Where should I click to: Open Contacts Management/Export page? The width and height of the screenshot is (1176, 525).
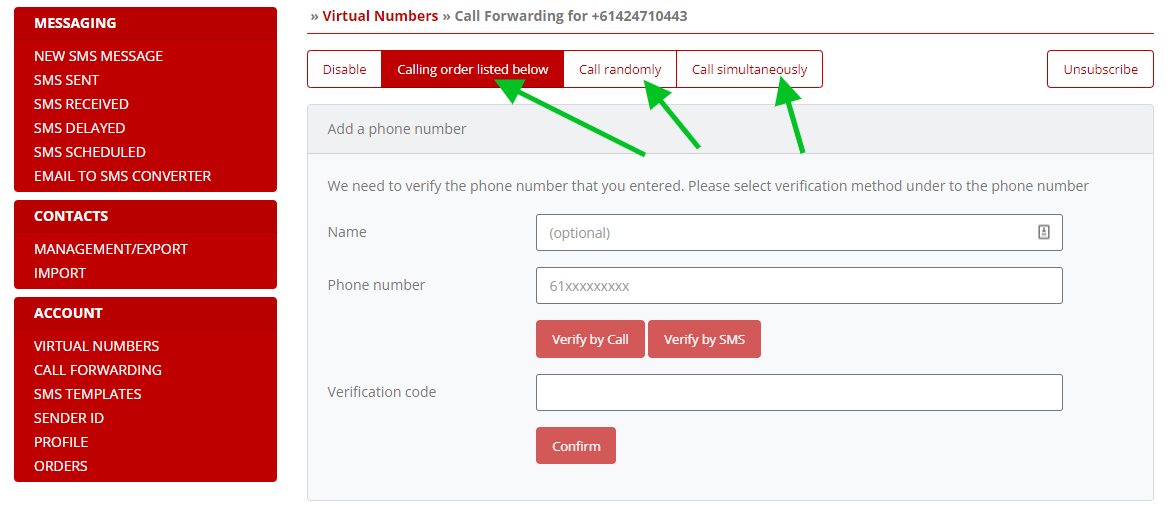coord(111,249)
